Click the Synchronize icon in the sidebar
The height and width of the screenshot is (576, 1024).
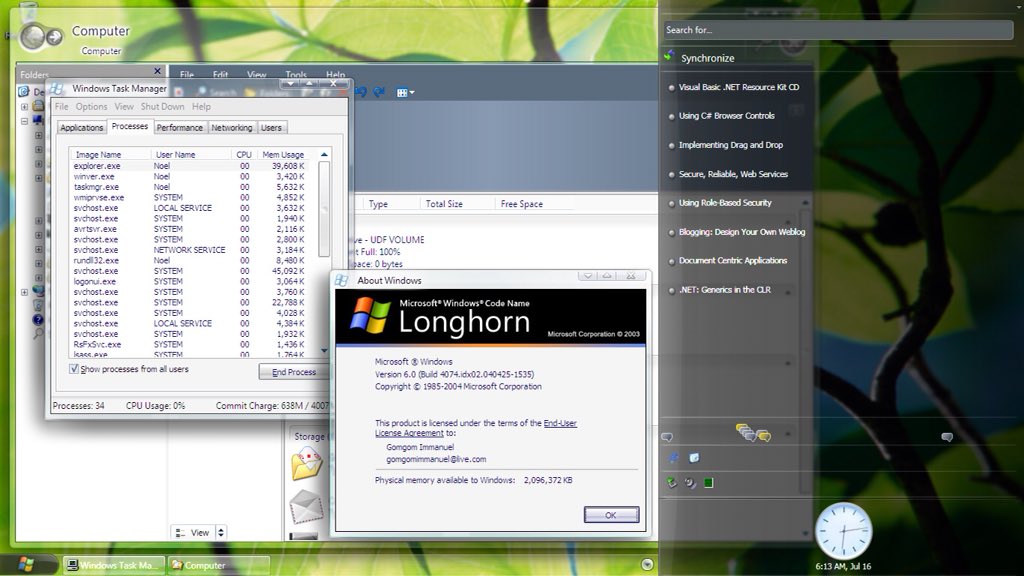(x=669, y=56)
